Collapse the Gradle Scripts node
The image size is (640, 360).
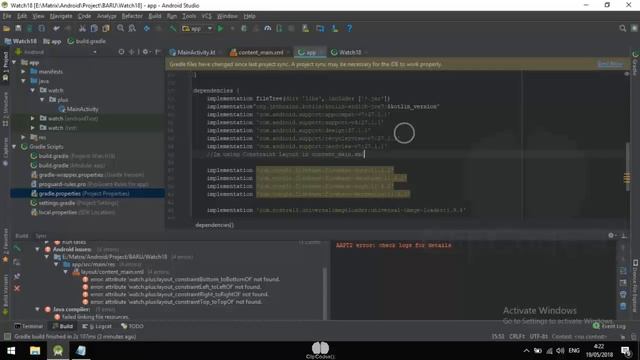pos(14,147)
